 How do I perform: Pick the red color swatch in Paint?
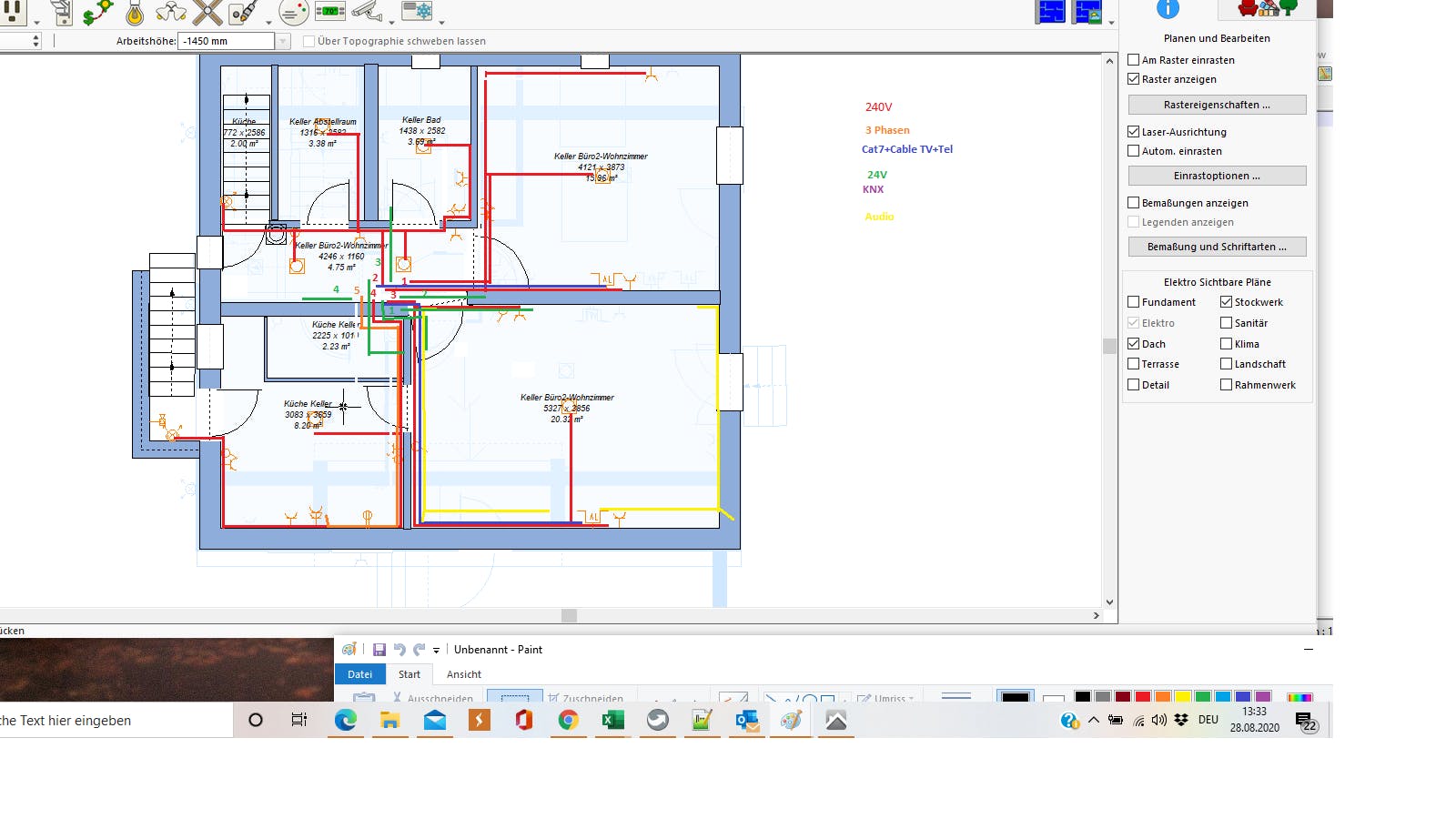(x=1143, y=697)
